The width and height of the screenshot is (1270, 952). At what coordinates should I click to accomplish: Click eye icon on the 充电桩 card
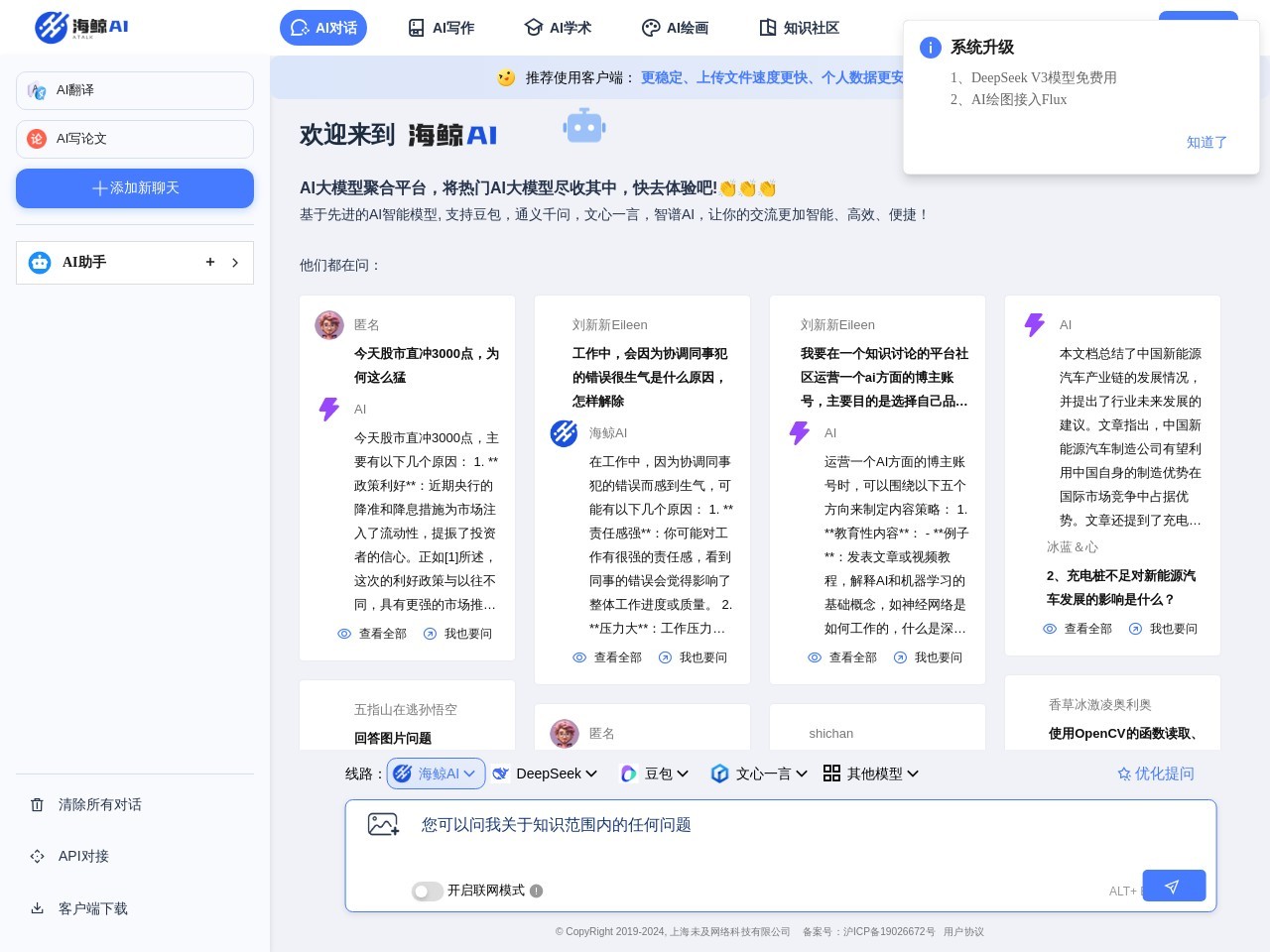click(x=1050, y=629)
